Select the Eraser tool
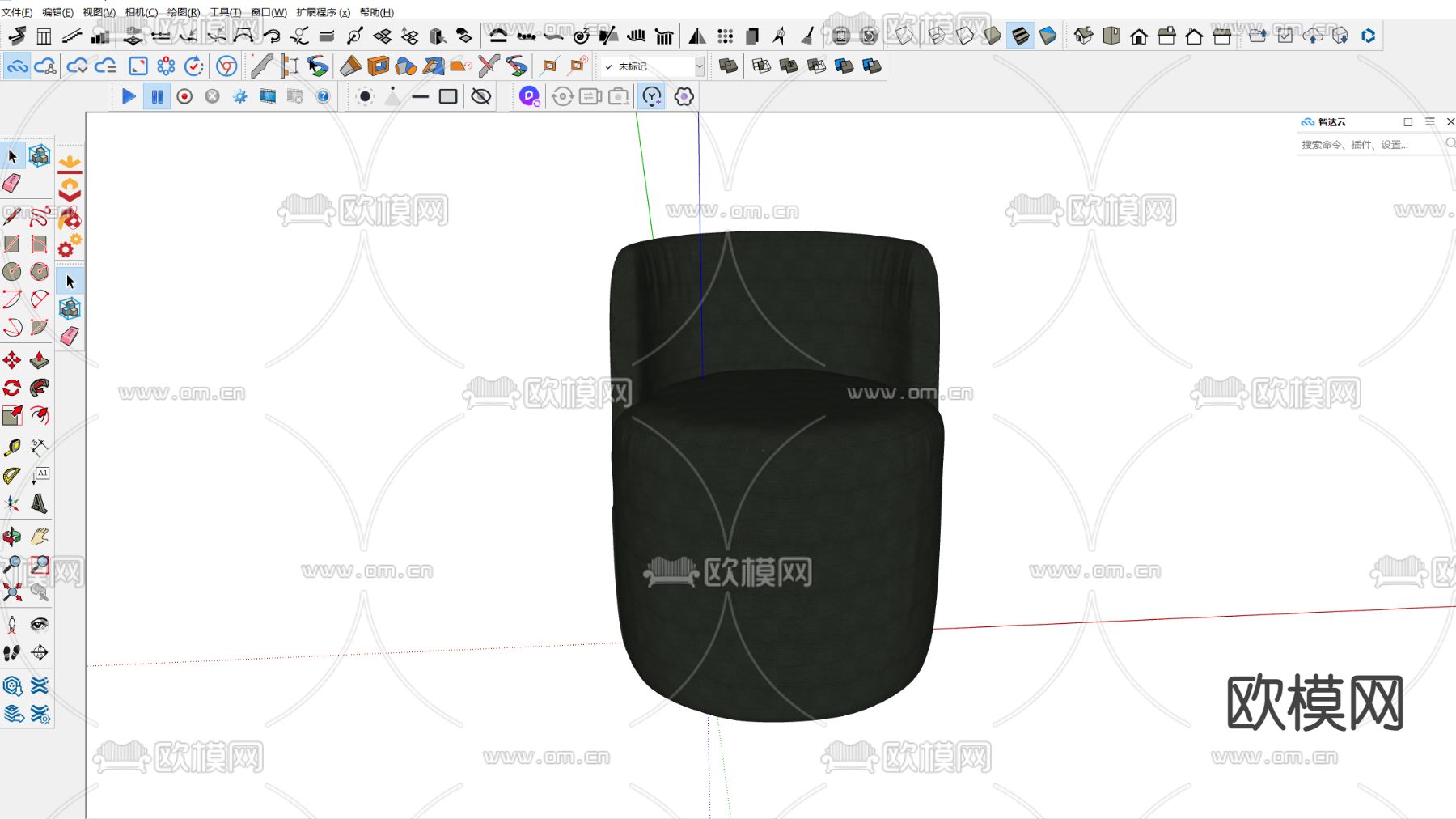Image resolution: width=1456 pixels, height=819 pixels. [x=11, y=184]
